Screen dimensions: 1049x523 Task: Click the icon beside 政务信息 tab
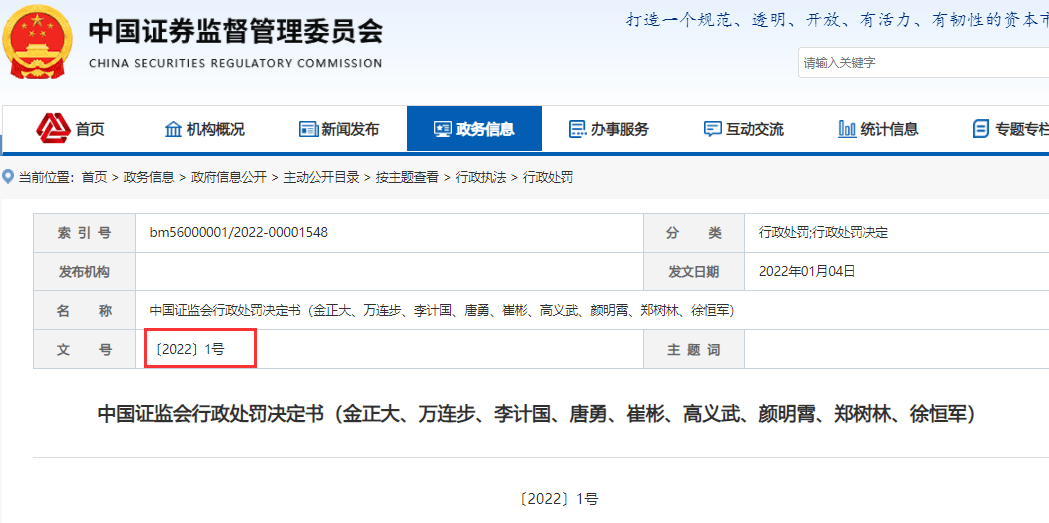442,129
